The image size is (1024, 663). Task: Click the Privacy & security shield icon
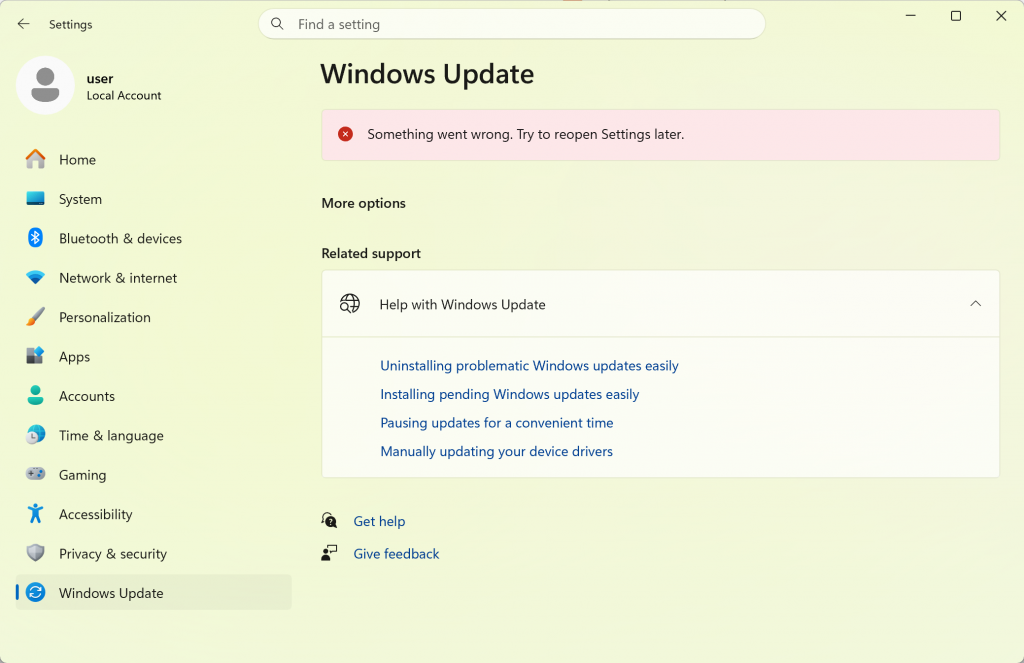point(35,553)
